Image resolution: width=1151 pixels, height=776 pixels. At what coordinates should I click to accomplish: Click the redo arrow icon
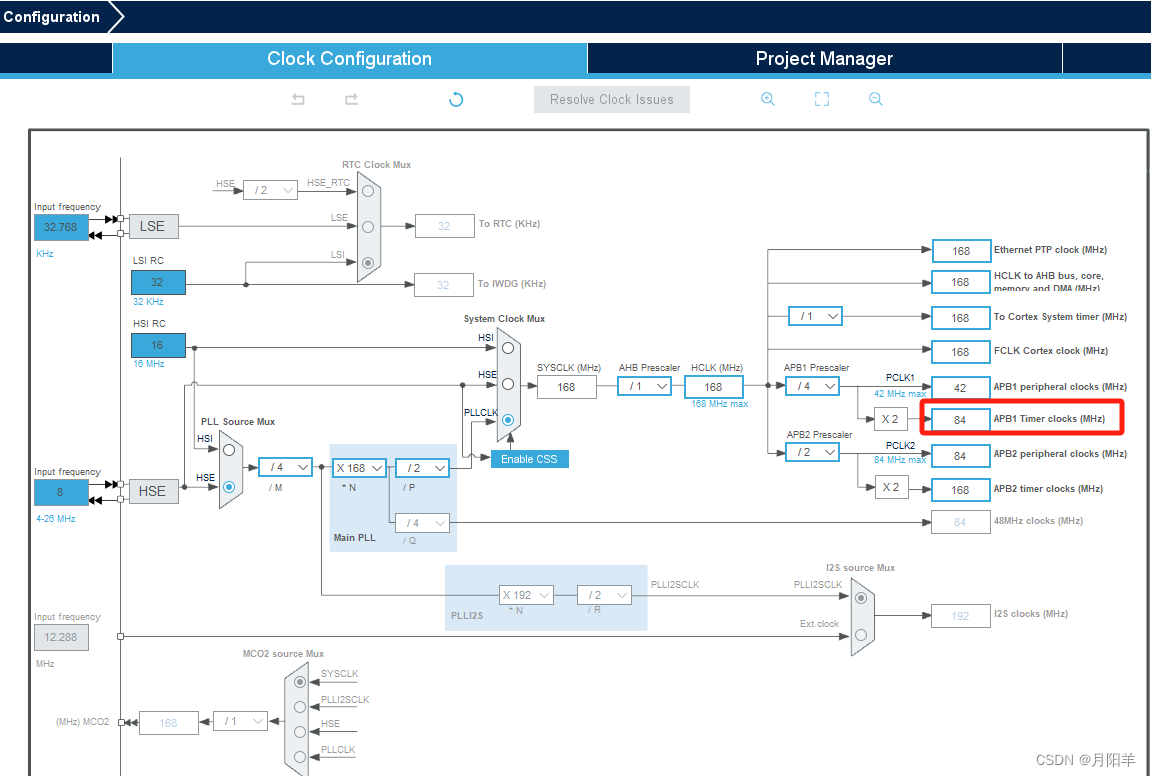(x=351, y=99)
